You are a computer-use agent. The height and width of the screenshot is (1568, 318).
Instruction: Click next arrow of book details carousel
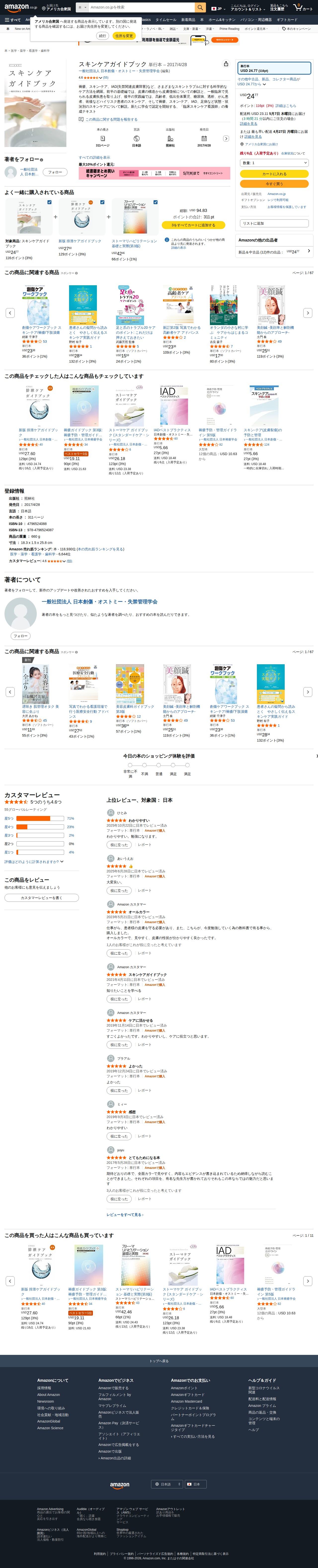pyautogui.click(x=226, y=138)
